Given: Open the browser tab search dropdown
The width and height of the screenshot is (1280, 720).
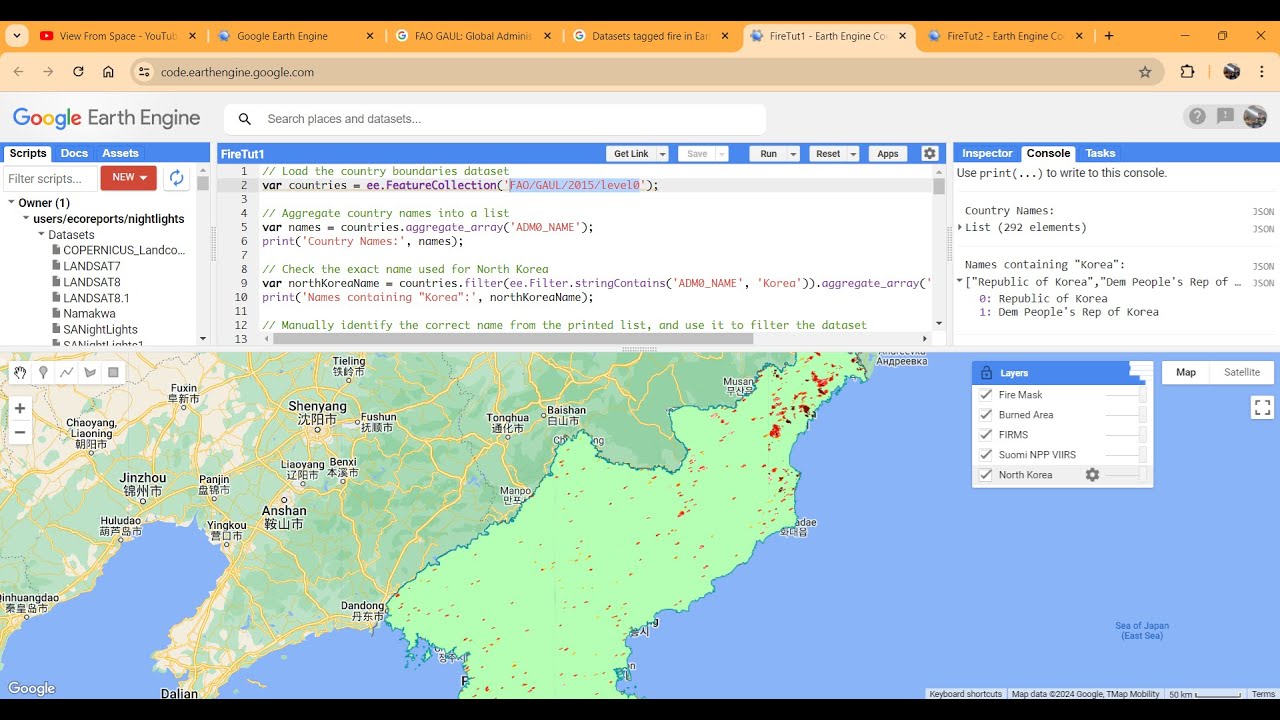Looking at the screenshot, I should coord(17,36).
